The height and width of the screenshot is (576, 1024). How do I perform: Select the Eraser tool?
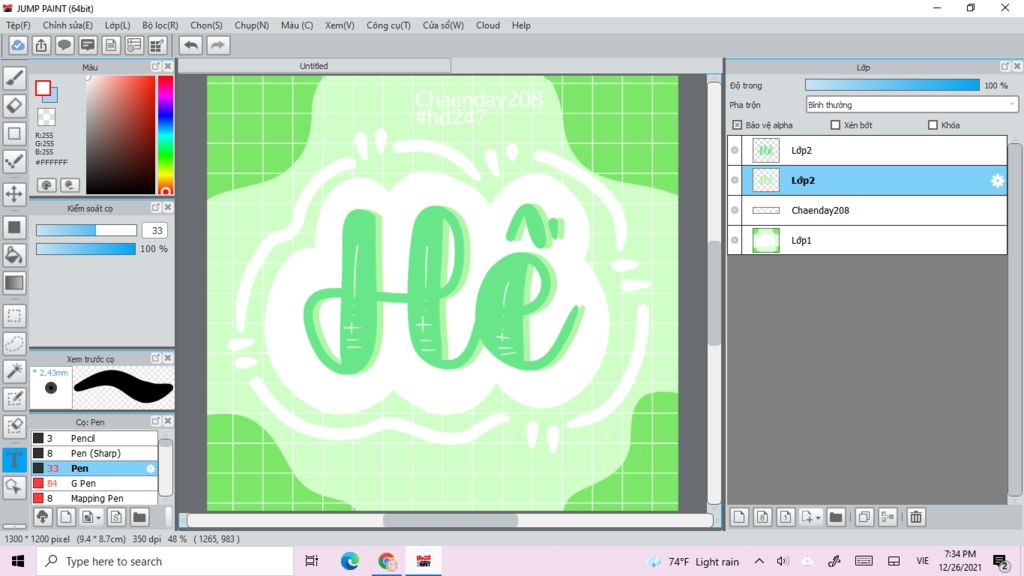tap(14, 105)
